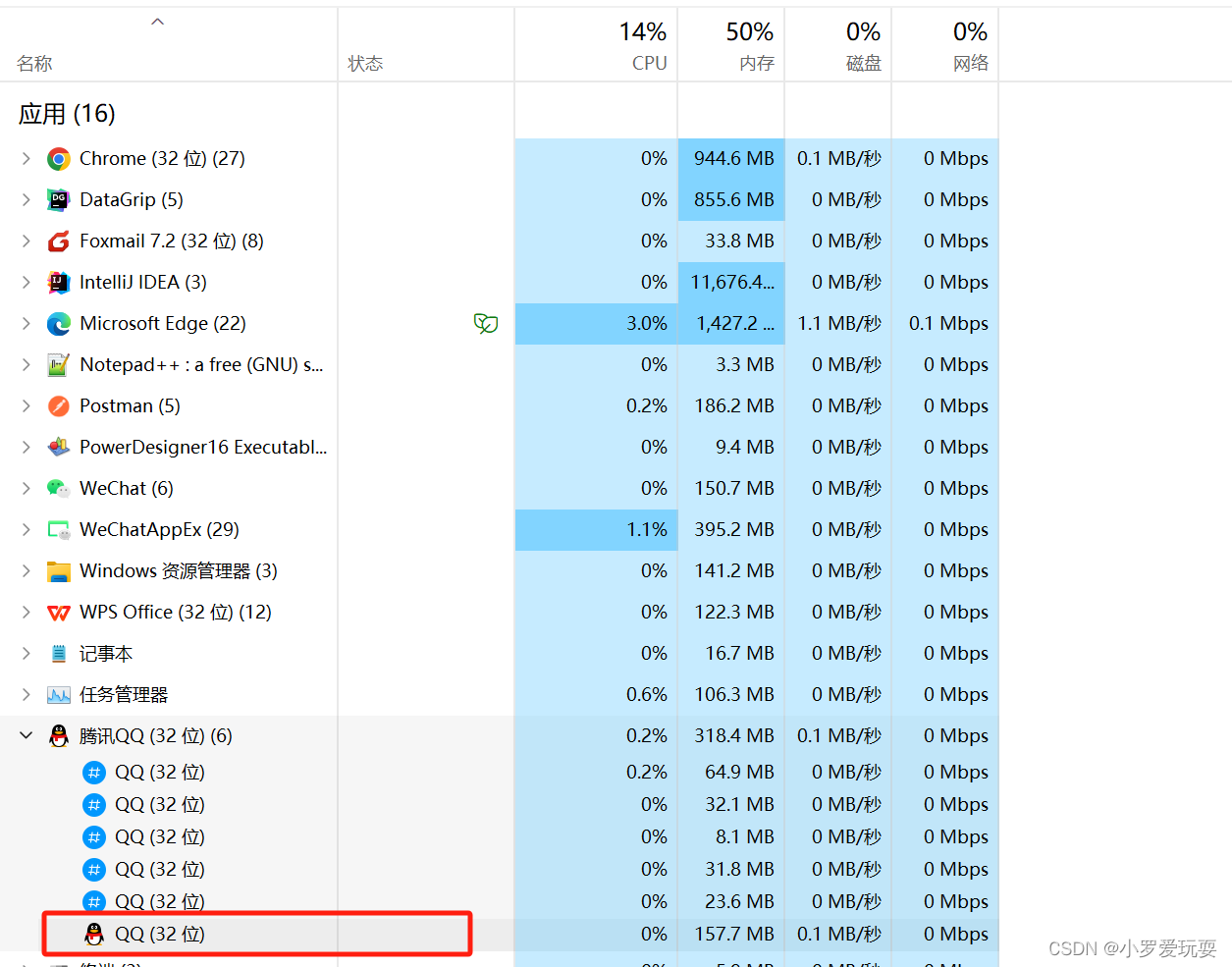1232x967 pixels.
Task: Select the DataGrip application icon
Action: tap(58, 199)
